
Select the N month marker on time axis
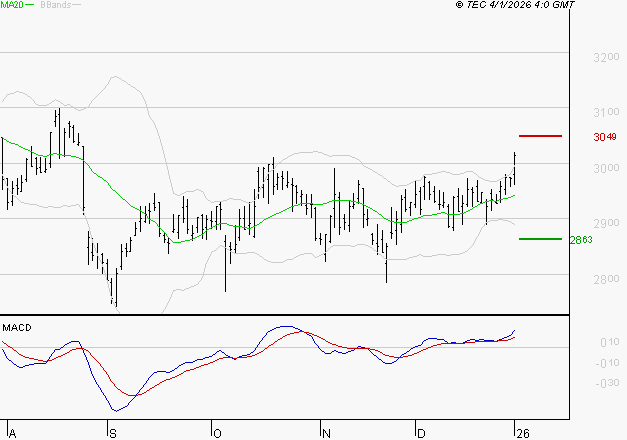point(325,432)
